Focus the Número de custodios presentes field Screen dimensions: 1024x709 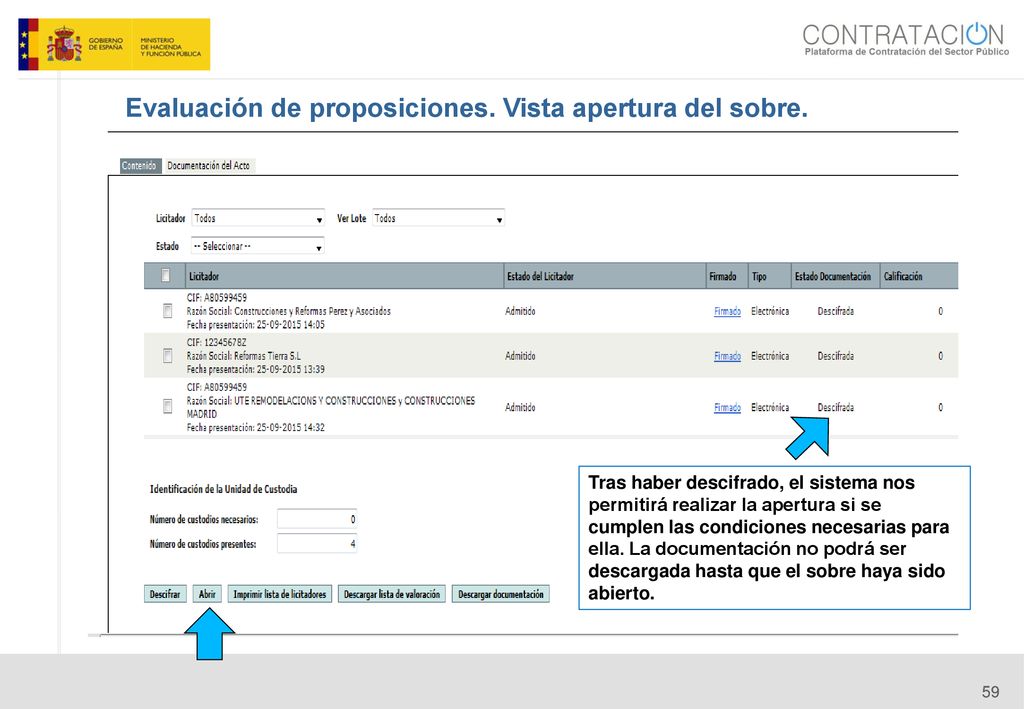[317, 544]
